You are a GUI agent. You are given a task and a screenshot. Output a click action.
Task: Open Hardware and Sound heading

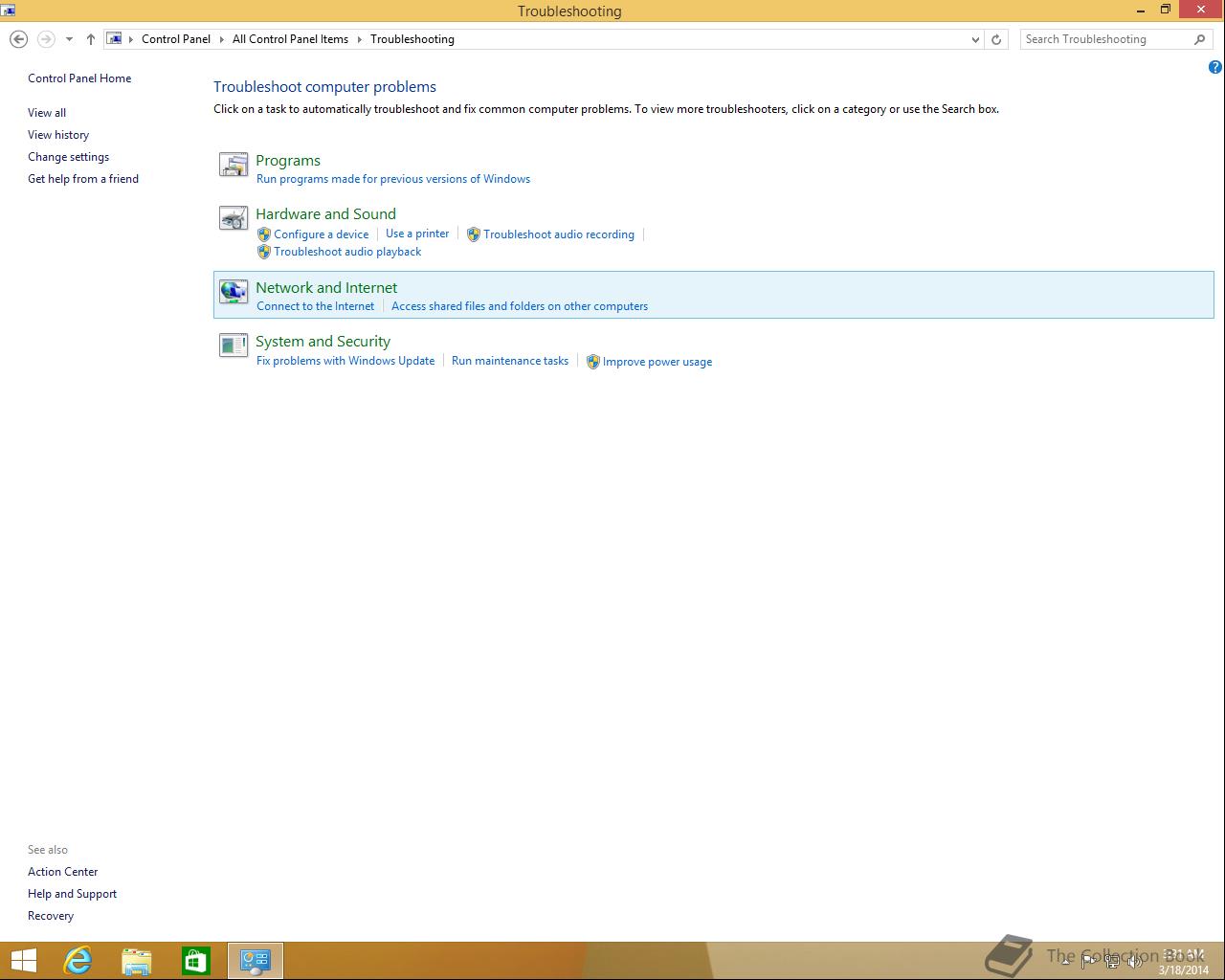325,214
